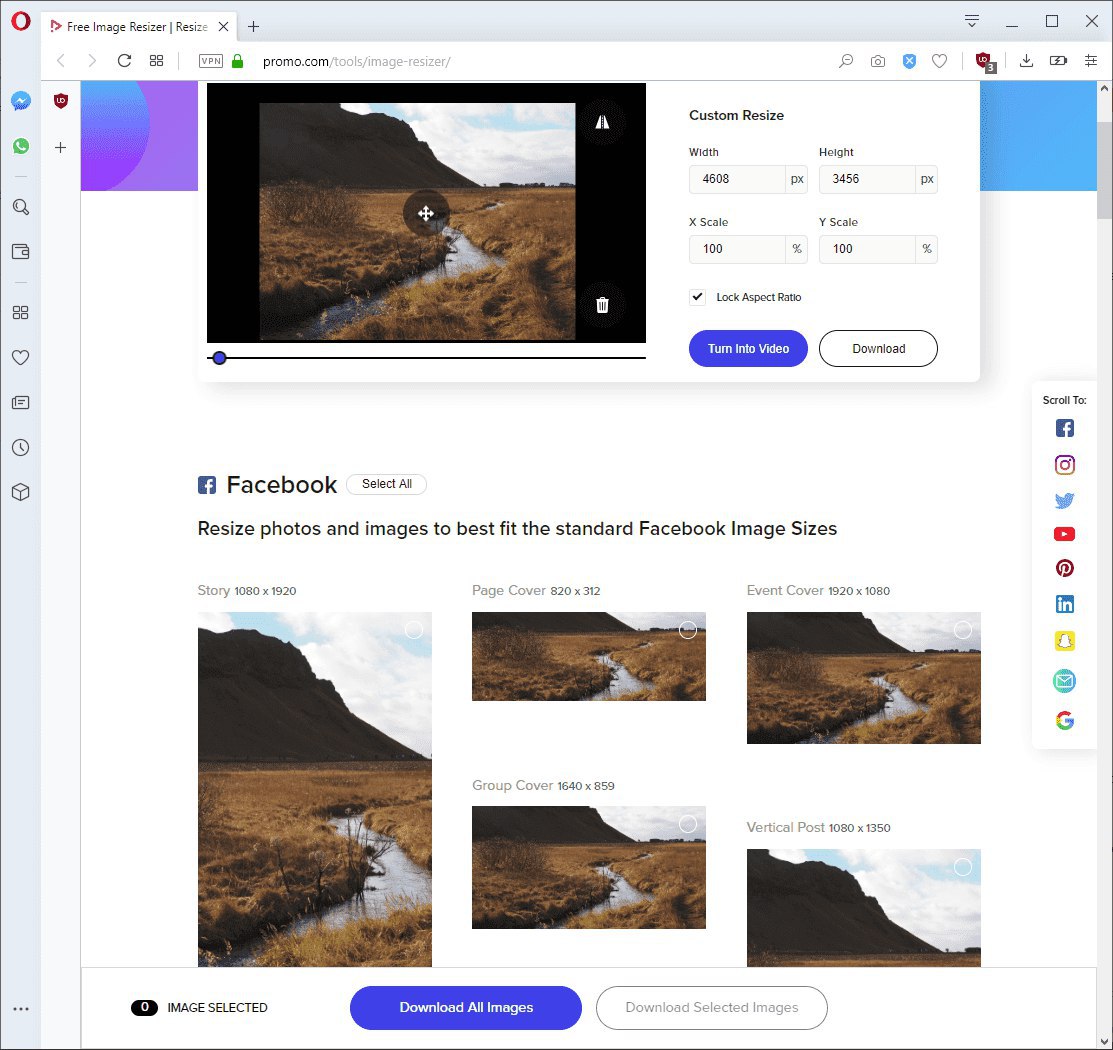This screenshot has width=1113, height=1050.
Task: Click the Story thumbnail preview
Action: coord(314,789)
